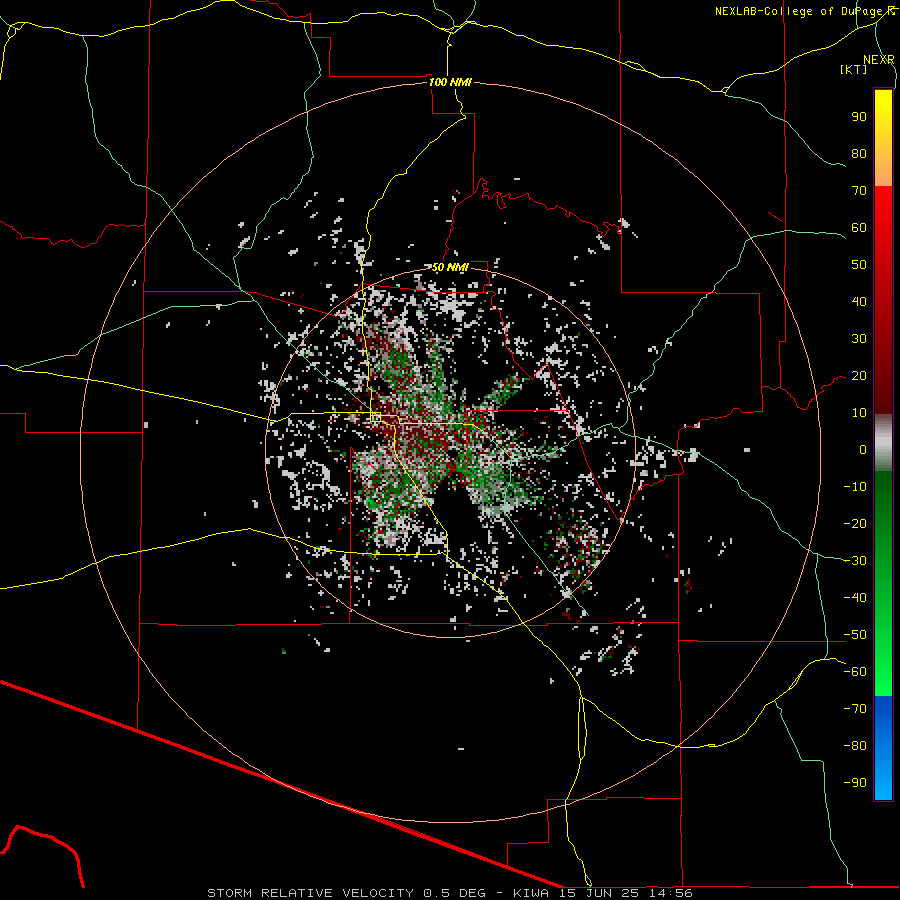
Task: Click the -10 value on the velocity legend
Action: click(855, 487)
